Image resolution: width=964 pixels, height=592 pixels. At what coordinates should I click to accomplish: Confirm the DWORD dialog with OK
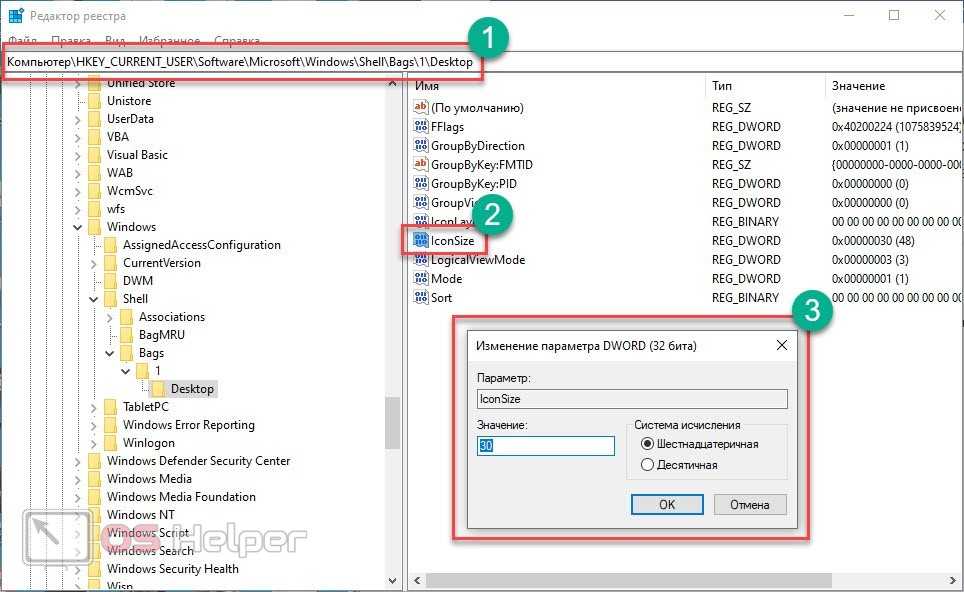(x=667, y=505)
